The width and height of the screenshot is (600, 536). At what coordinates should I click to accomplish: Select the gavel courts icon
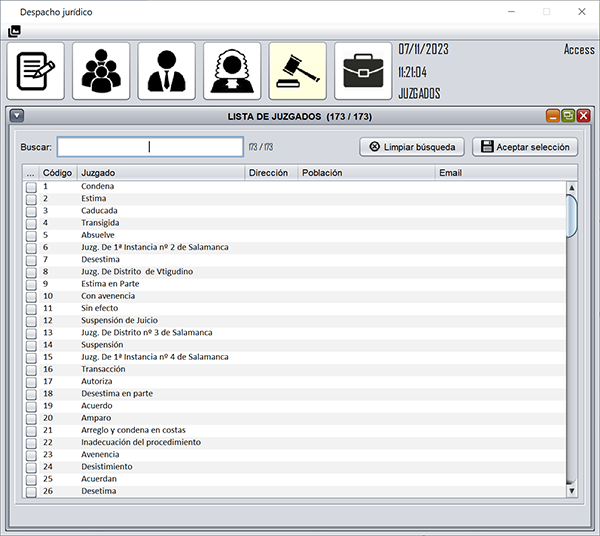pyautogui.click(x=297, y=71)
